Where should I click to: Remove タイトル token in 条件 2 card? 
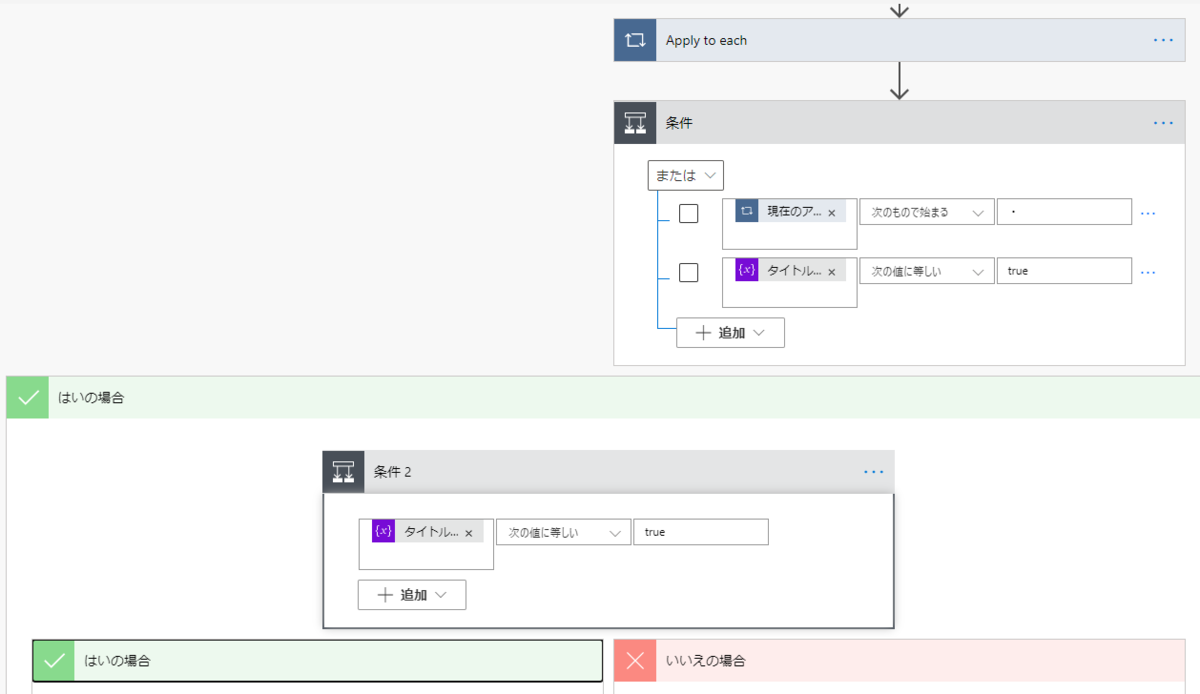click(x=468, y=533)
